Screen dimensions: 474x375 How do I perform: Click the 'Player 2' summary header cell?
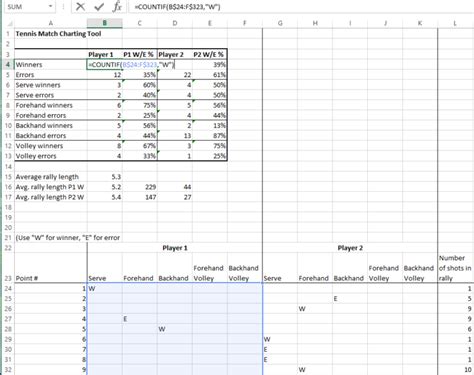coord(175,54)
